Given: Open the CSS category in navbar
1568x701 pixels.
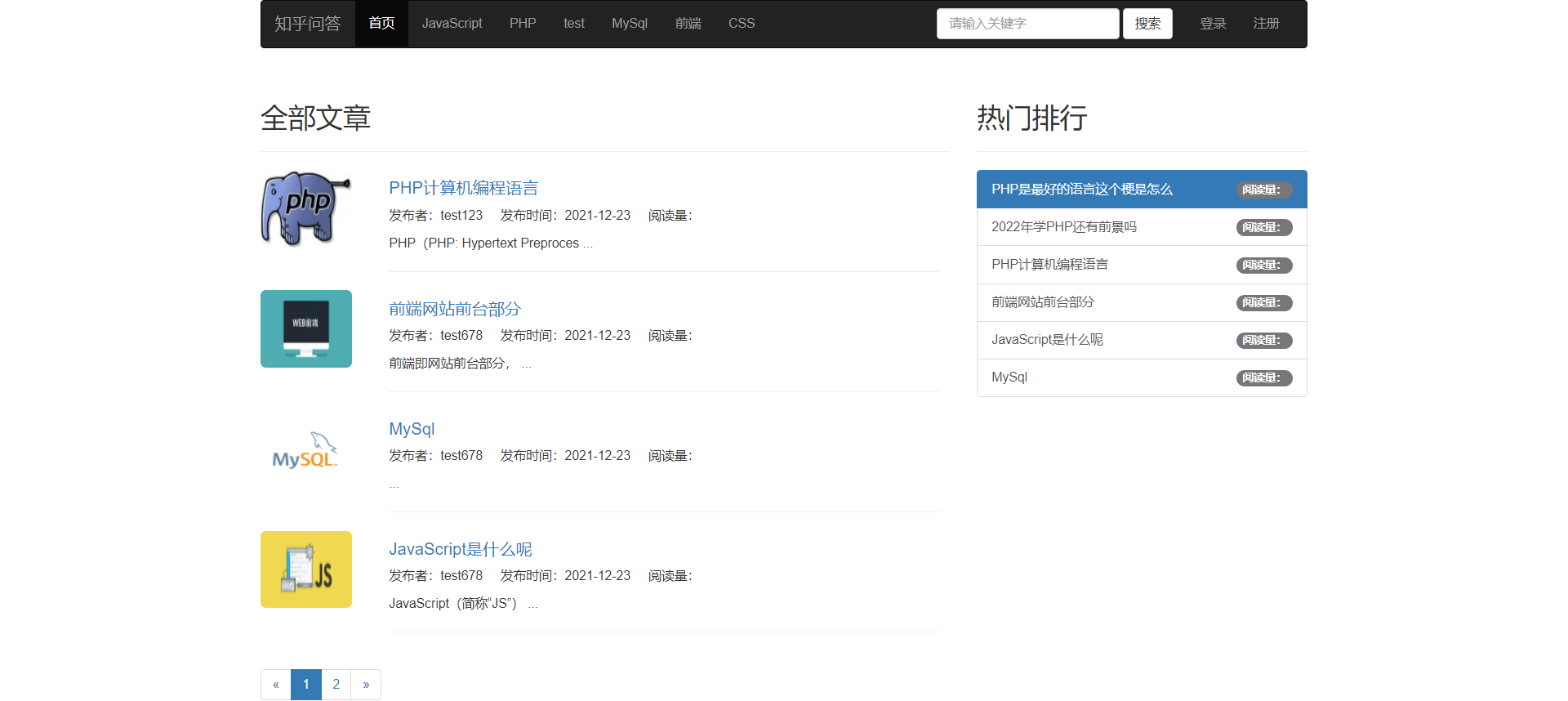Looking at the screenshot, I should 742,24.
